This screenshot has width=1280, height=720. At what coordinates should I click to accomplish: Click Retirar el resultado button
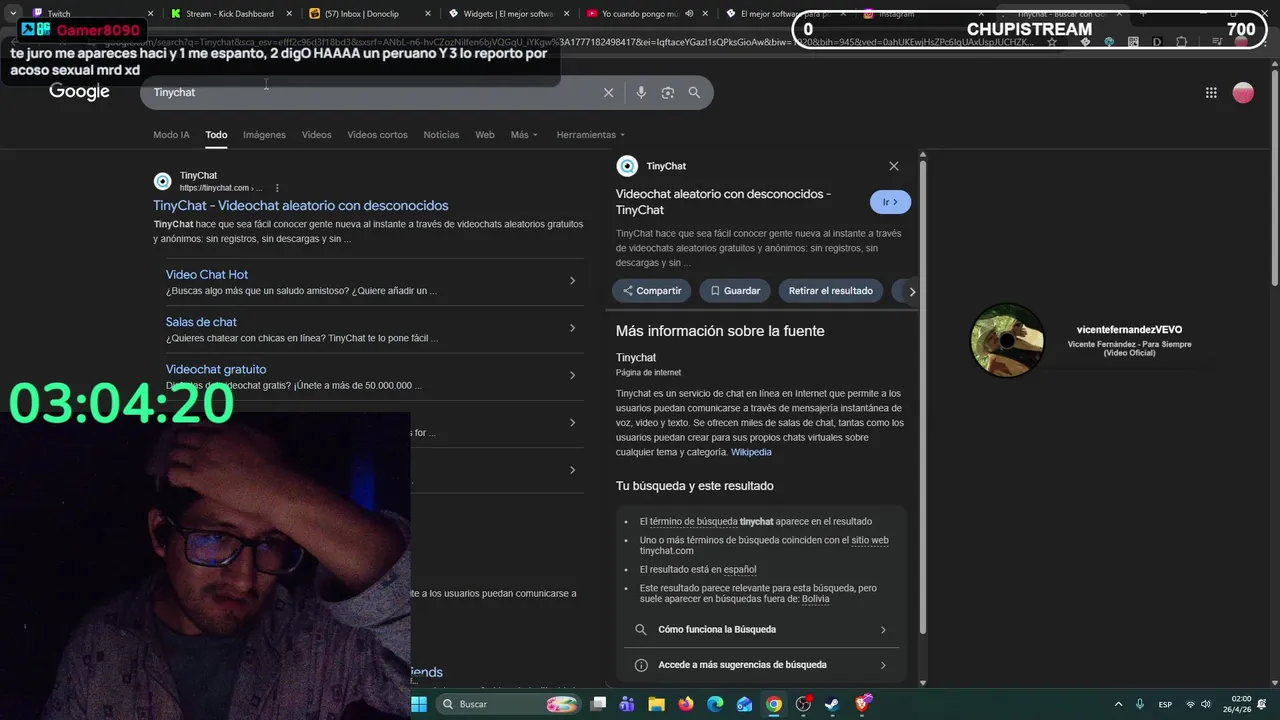[x=830, y=291]
